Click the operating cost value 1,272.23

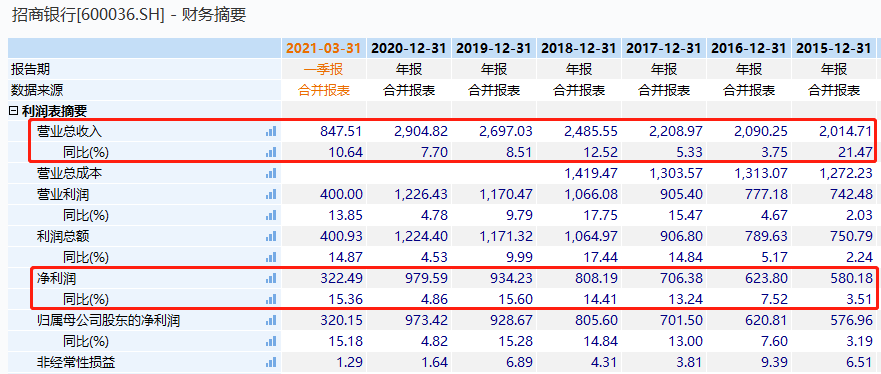tap(846, 174)
